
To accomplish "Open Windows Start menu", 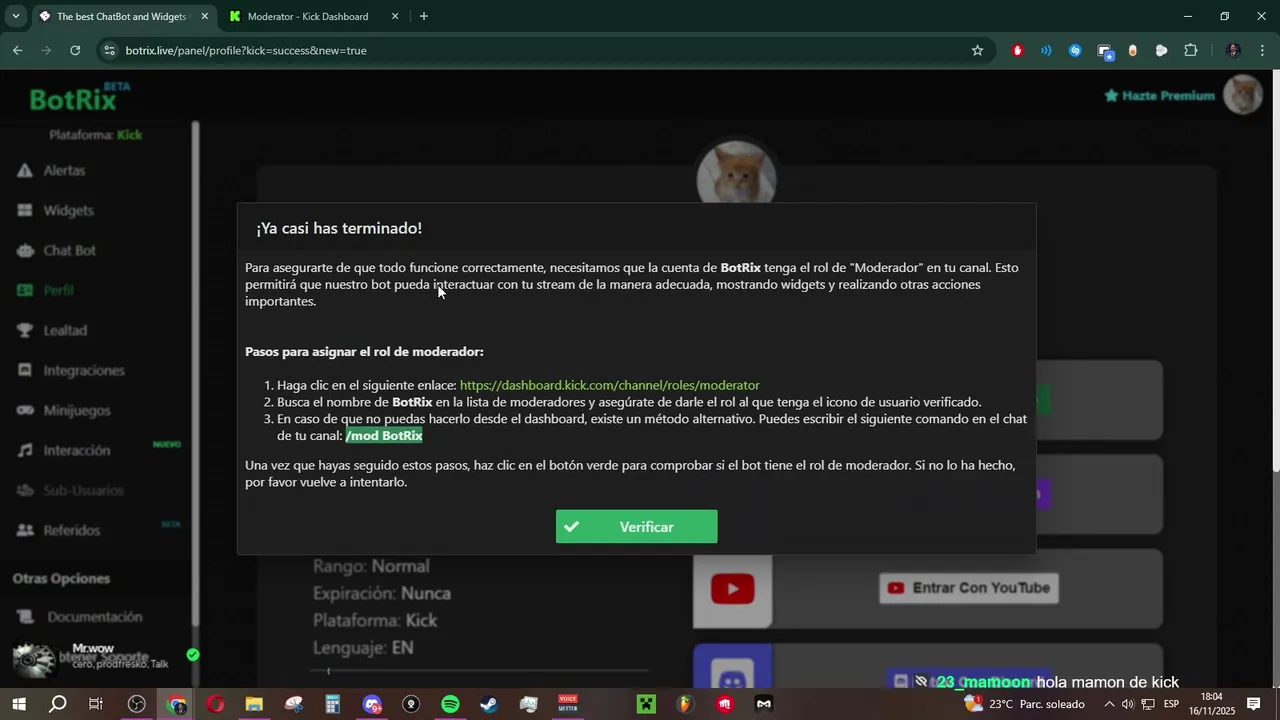I will 18,704.
